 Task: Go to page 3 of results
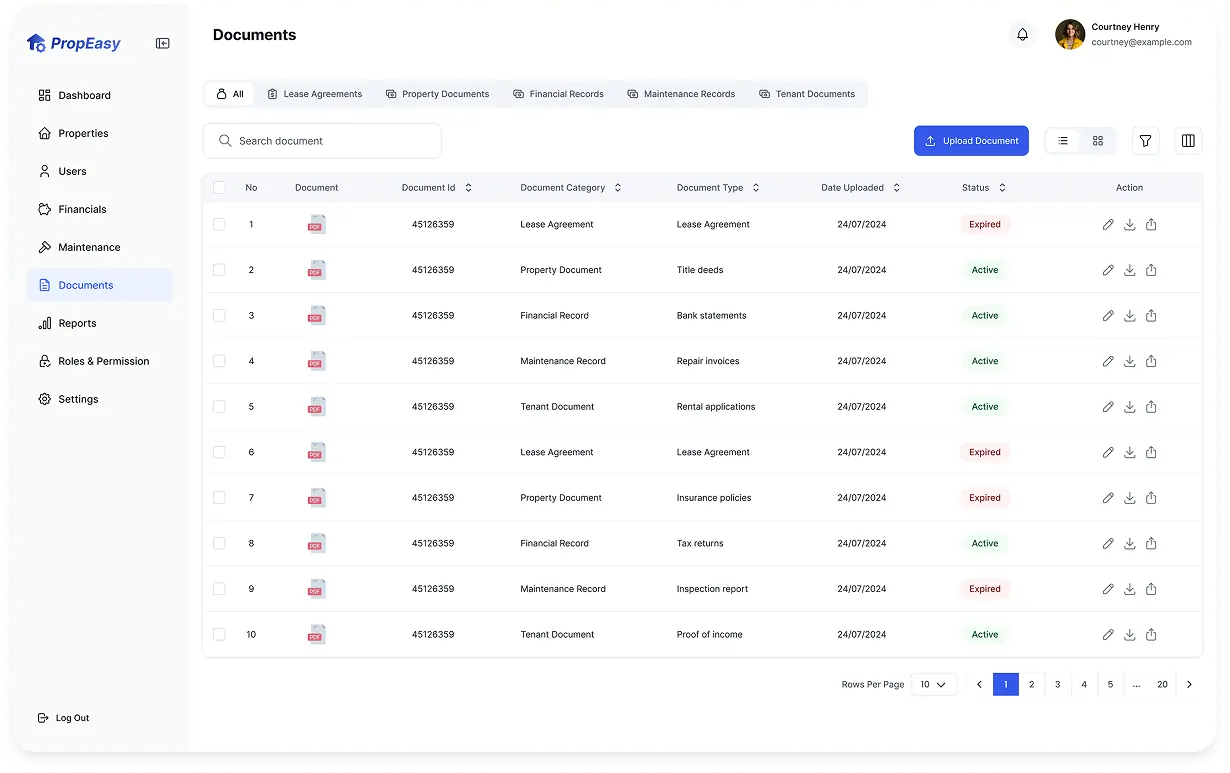(x=1057, y=685)
